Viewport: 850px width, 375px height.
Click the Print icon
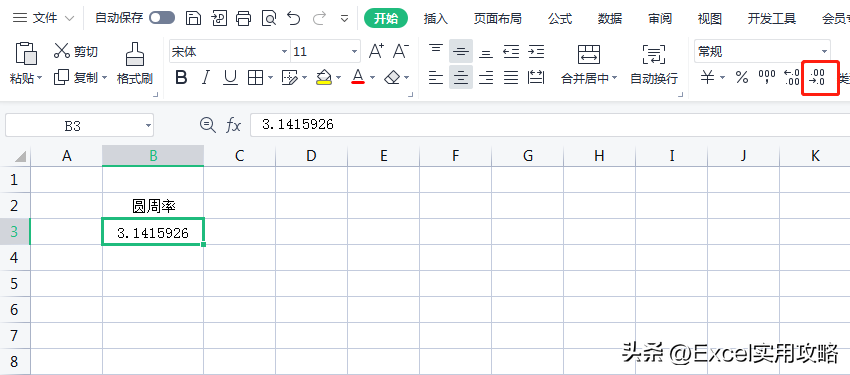point(243,18)
